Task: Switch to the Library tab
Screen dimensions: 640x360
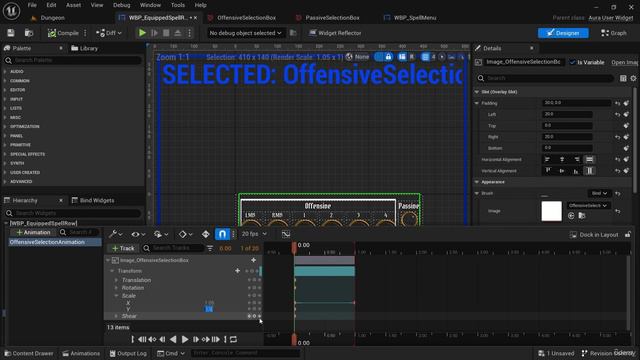Action: pyautogui.click(x=85, y=48)
